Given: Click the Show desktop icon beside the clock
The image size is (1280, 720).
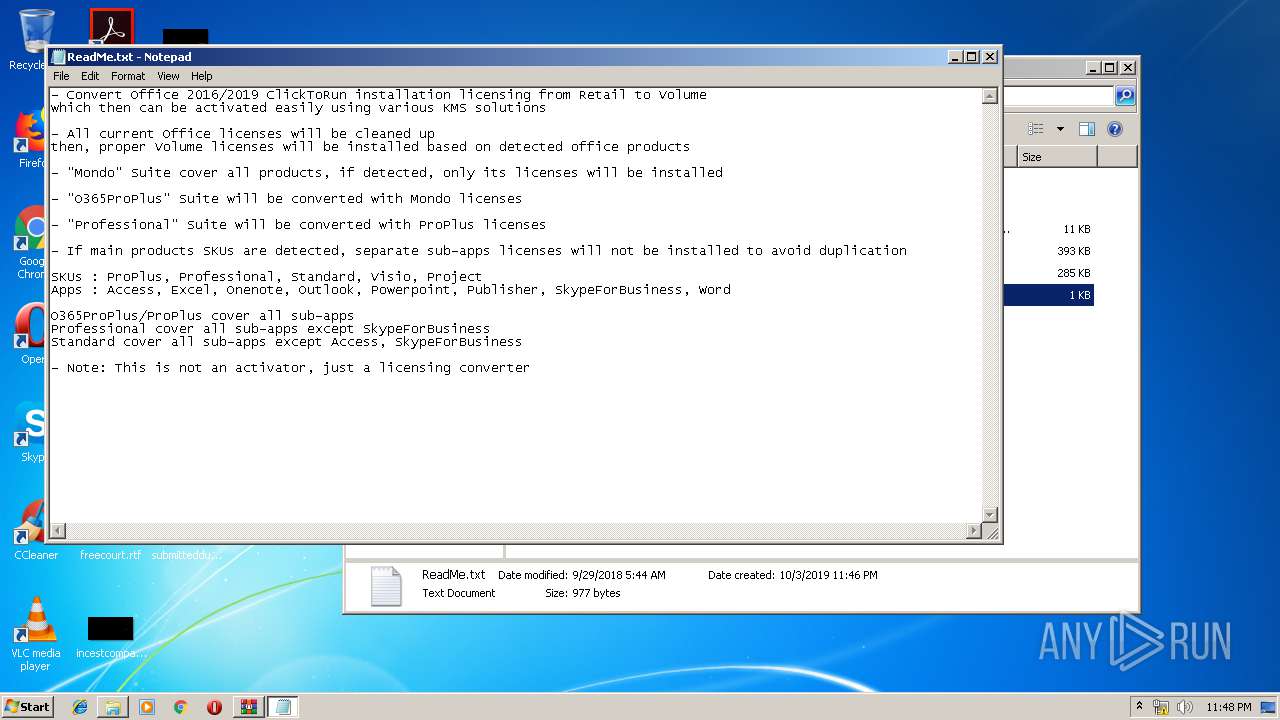Looking at the screenshot, I should (x=1269, y=707).
